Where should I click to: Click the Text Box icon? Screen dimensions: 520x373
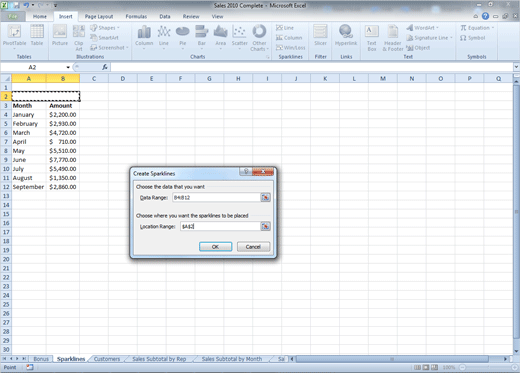(x=372, y=37)
